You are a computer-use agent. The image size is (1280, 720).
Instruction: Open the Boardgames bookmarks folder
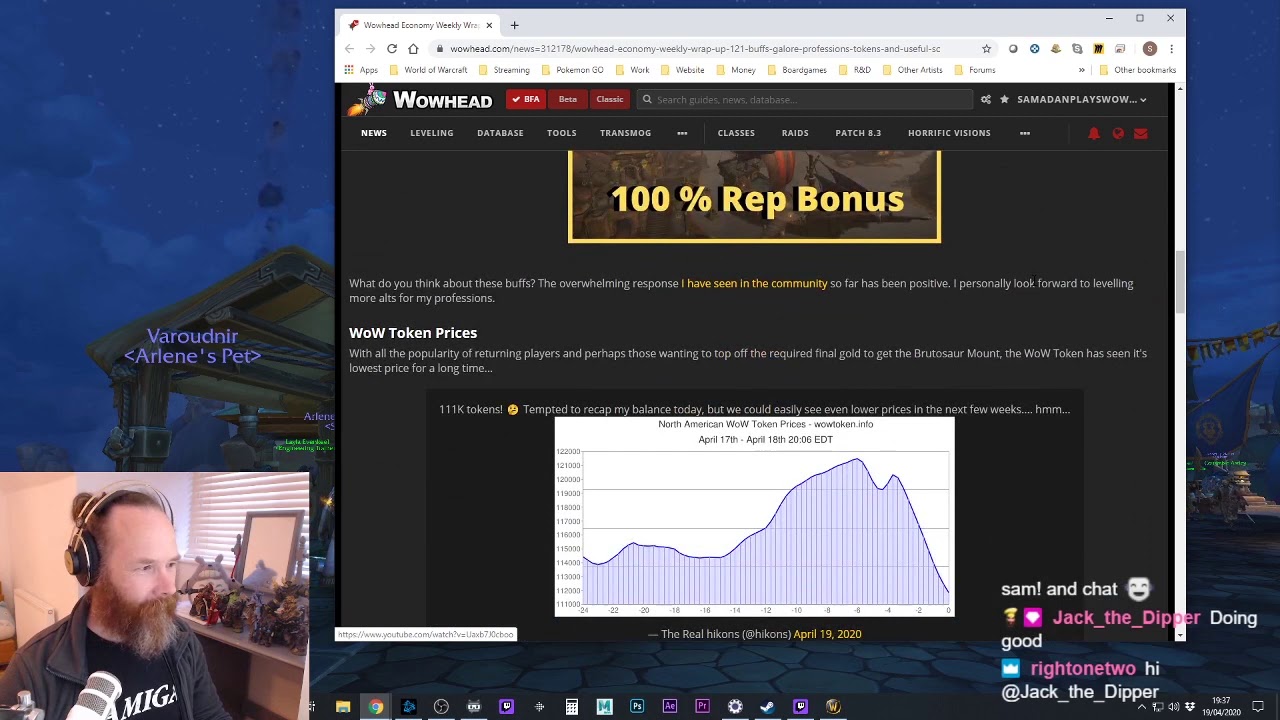797,70
